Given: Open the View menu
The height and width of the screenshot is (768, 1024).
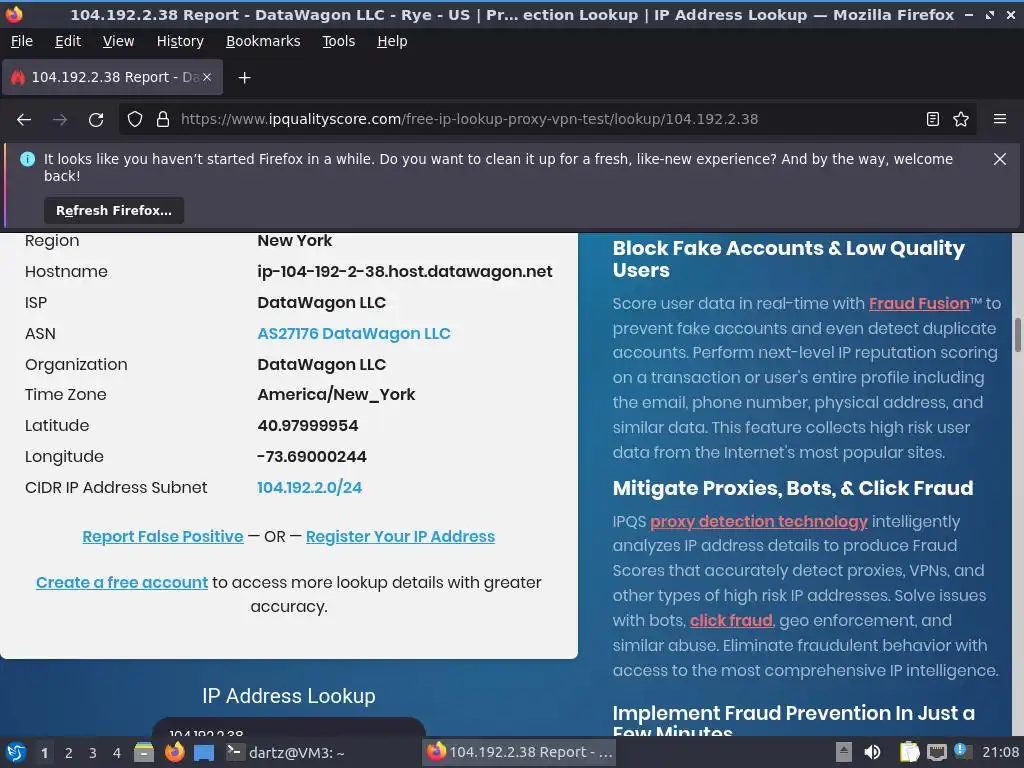Looking at the screenshot, I should [x=118, y=41].
